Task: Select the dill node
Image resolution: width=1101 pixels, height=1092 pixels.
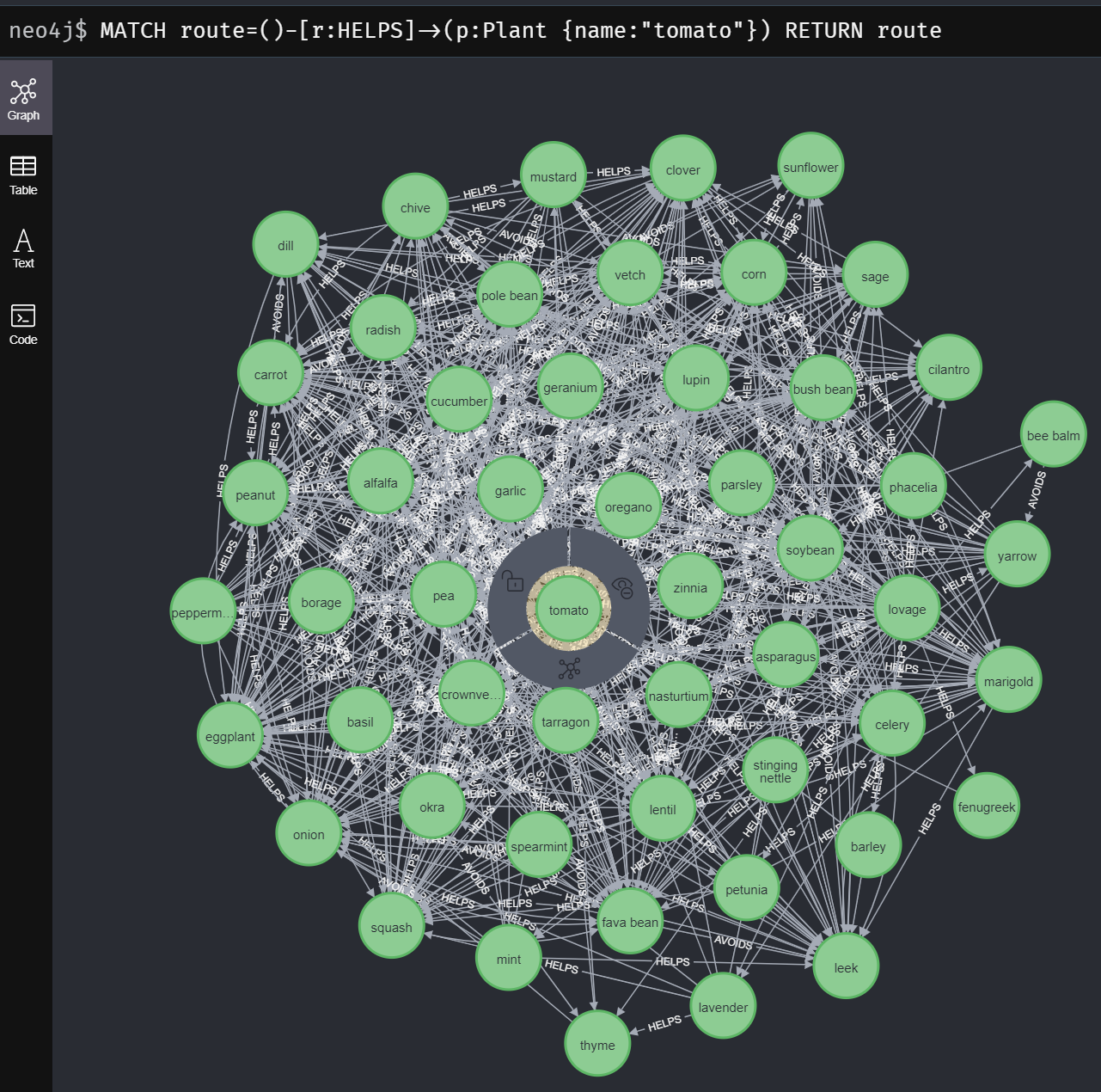Action: (x=285, y=245)
